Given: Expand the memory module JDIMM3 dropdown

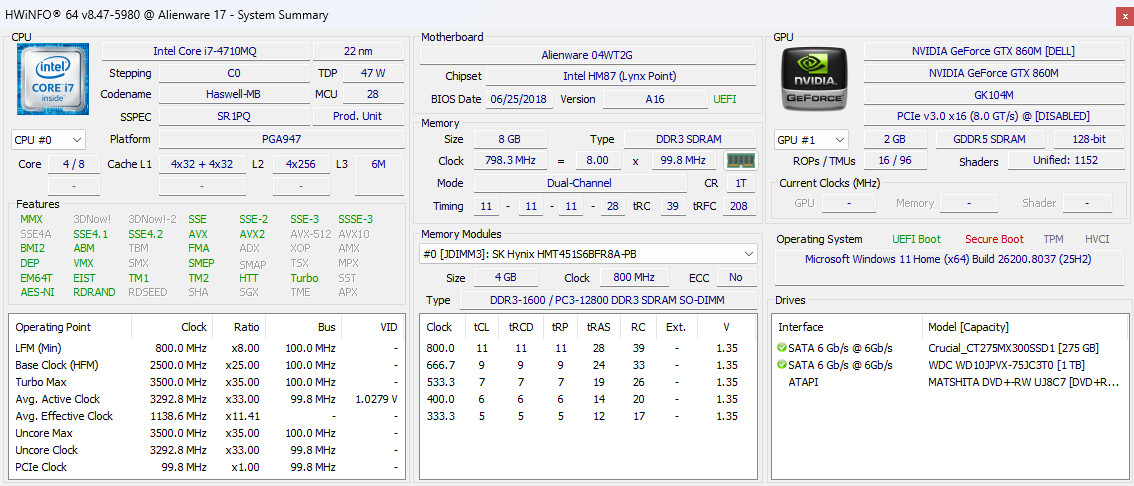Looking at the screenshot, I should click(588, 254).
